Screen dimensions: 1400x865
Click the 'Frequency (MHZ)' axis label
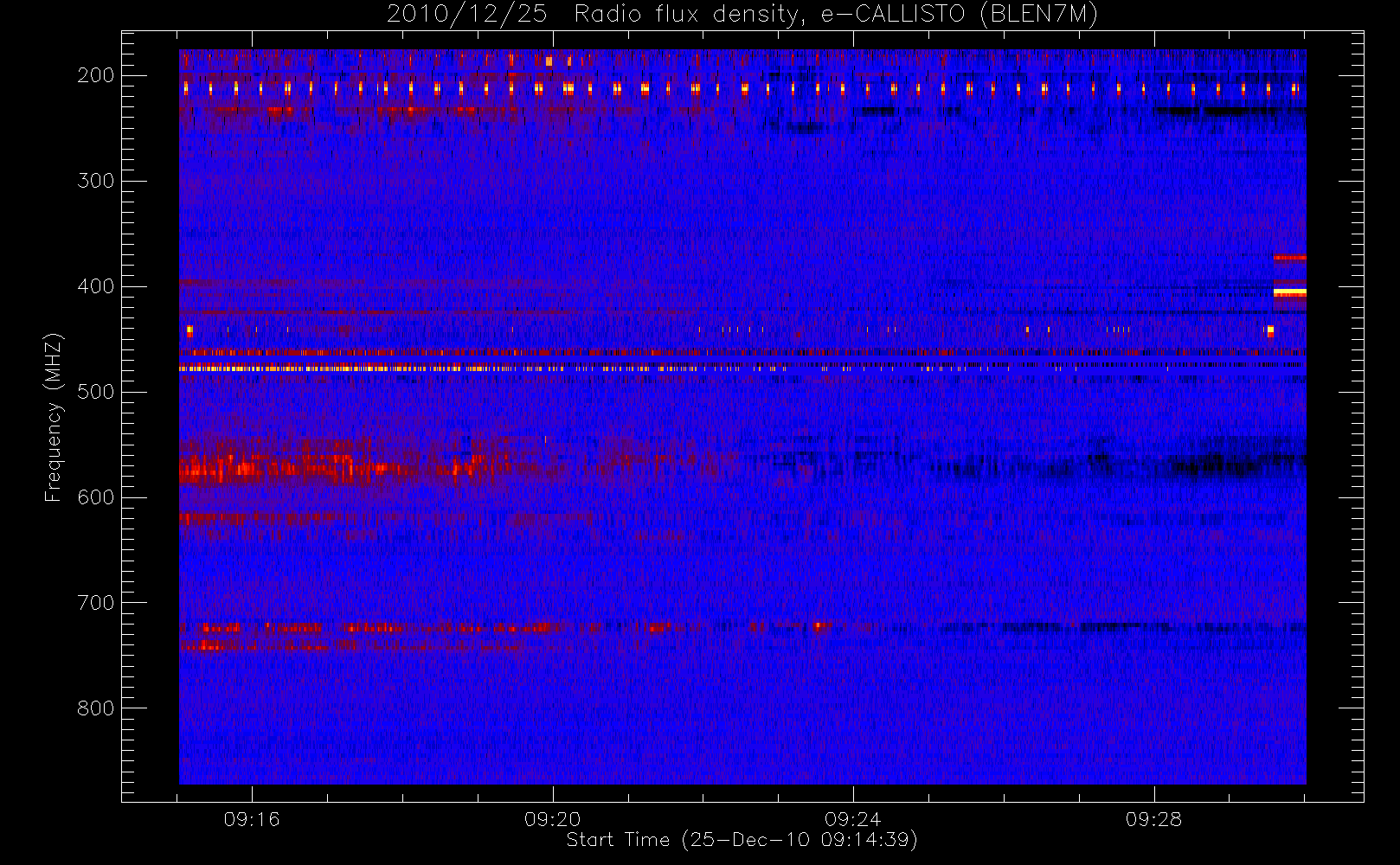[54, 417]
